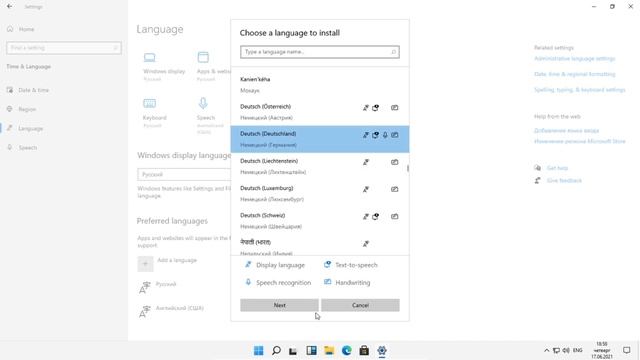The height and width of the screenshot is (360, 640).
Task: Open Widgets from the taskbar
Action: (x=311, y=351)
